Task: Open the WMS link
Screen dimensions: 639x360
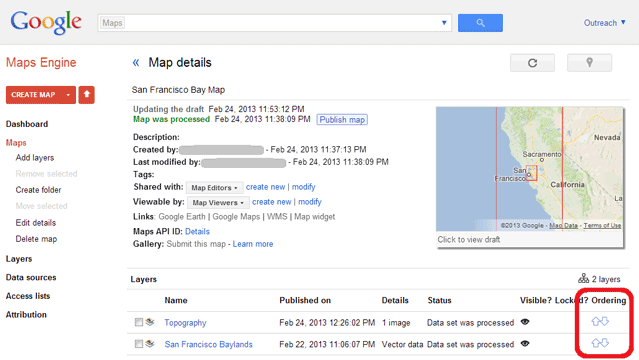Action: (277, 216)
